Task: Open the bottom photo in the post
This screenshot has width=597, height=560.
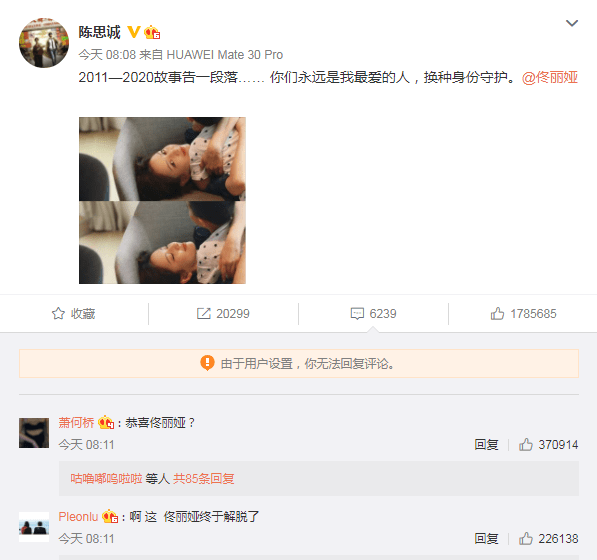Action: coord(162,243)
